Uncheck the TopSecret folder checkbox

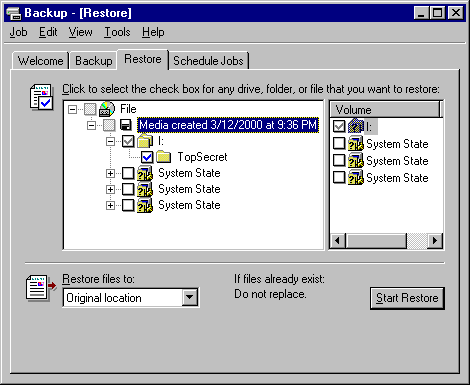147,157
